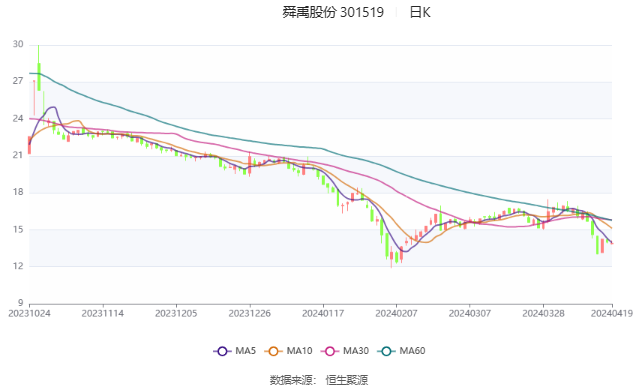Toggle the MA30 legend series
Image resolution: width=637 pixels, height=387 pixels.
pyautogui.click(x=345, y=351)
